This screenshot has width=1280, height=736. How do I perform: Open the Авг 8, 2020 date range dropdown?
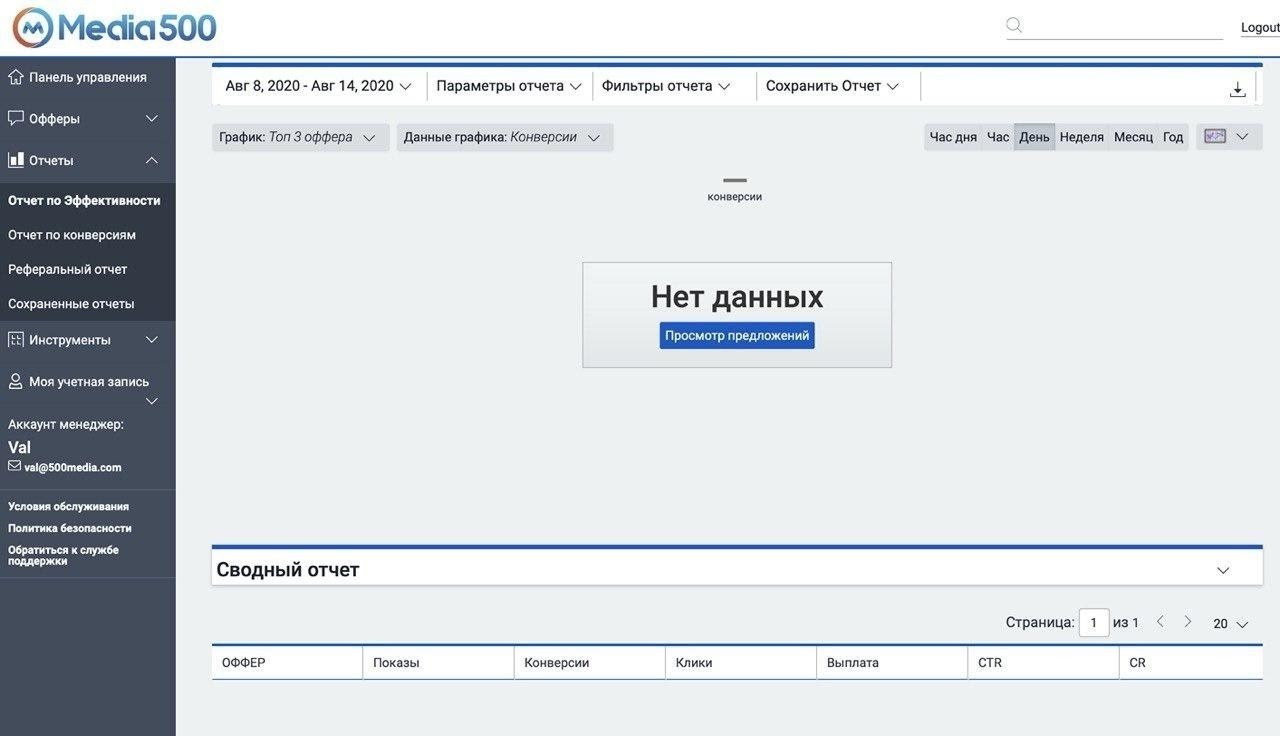pos(319,86)
